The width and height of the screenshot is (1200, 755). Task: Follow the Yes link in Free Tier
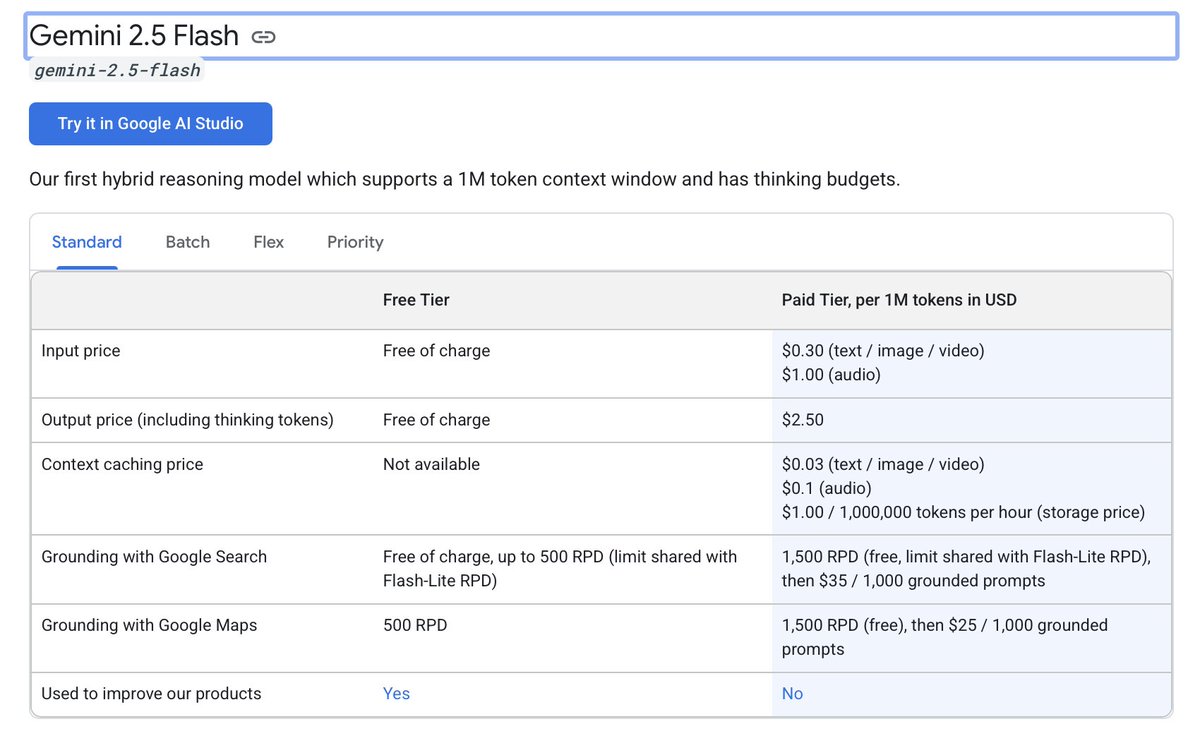pyautogui.click(x=396, y=693)
